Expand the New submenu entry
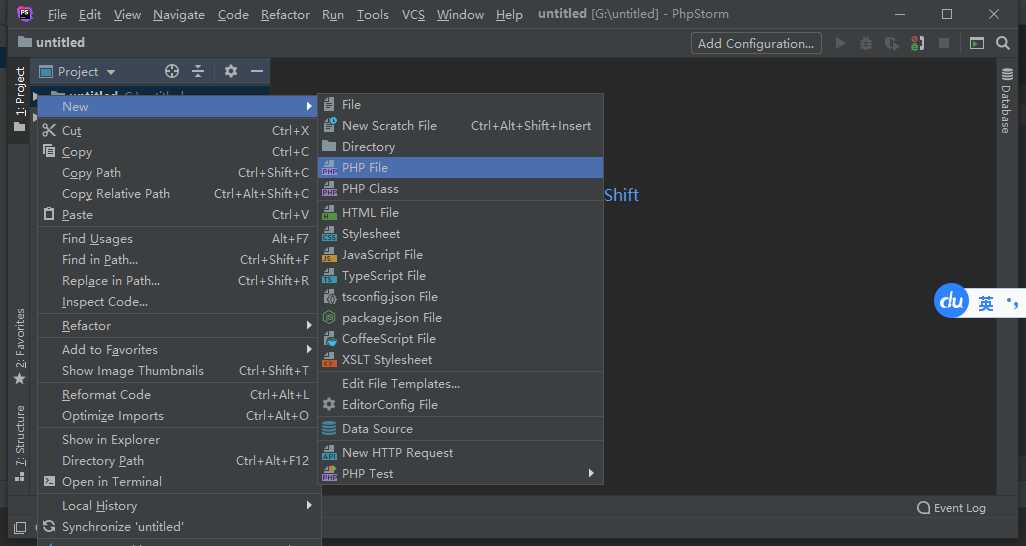1026x546 pixels. pos(177,107)
